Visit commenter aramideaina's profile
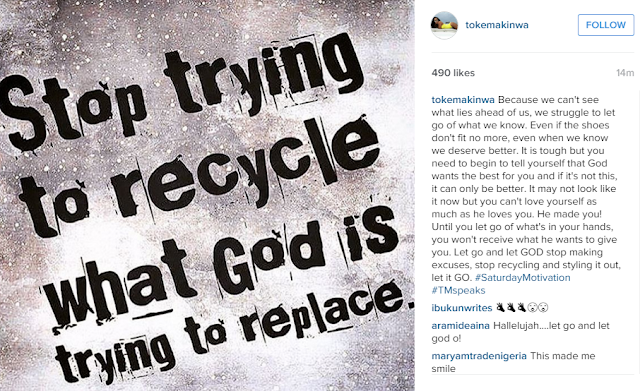Screen dimensions: 640x391 click(460, 326)
